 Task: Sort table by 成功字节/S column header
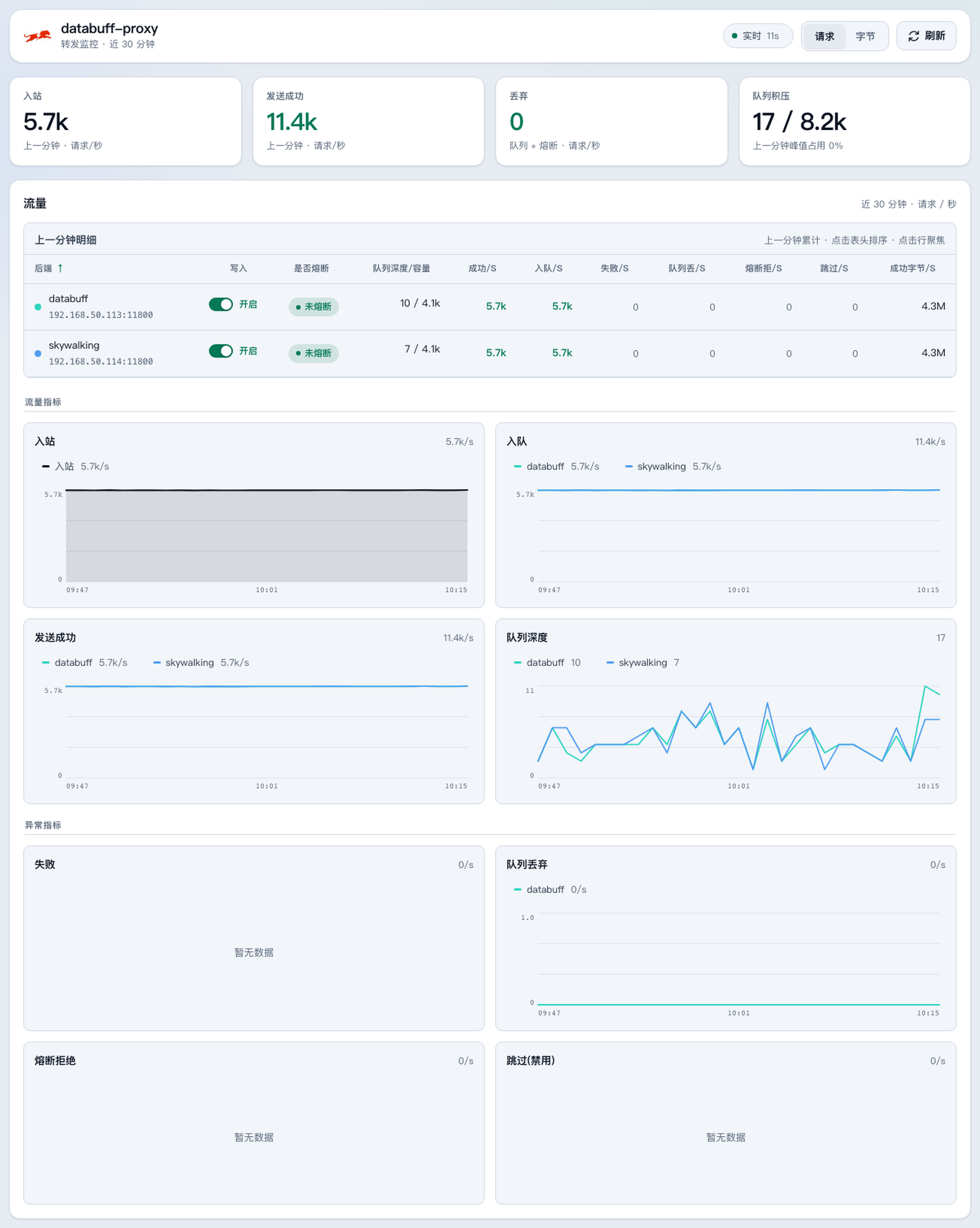[x=912, y=268]
